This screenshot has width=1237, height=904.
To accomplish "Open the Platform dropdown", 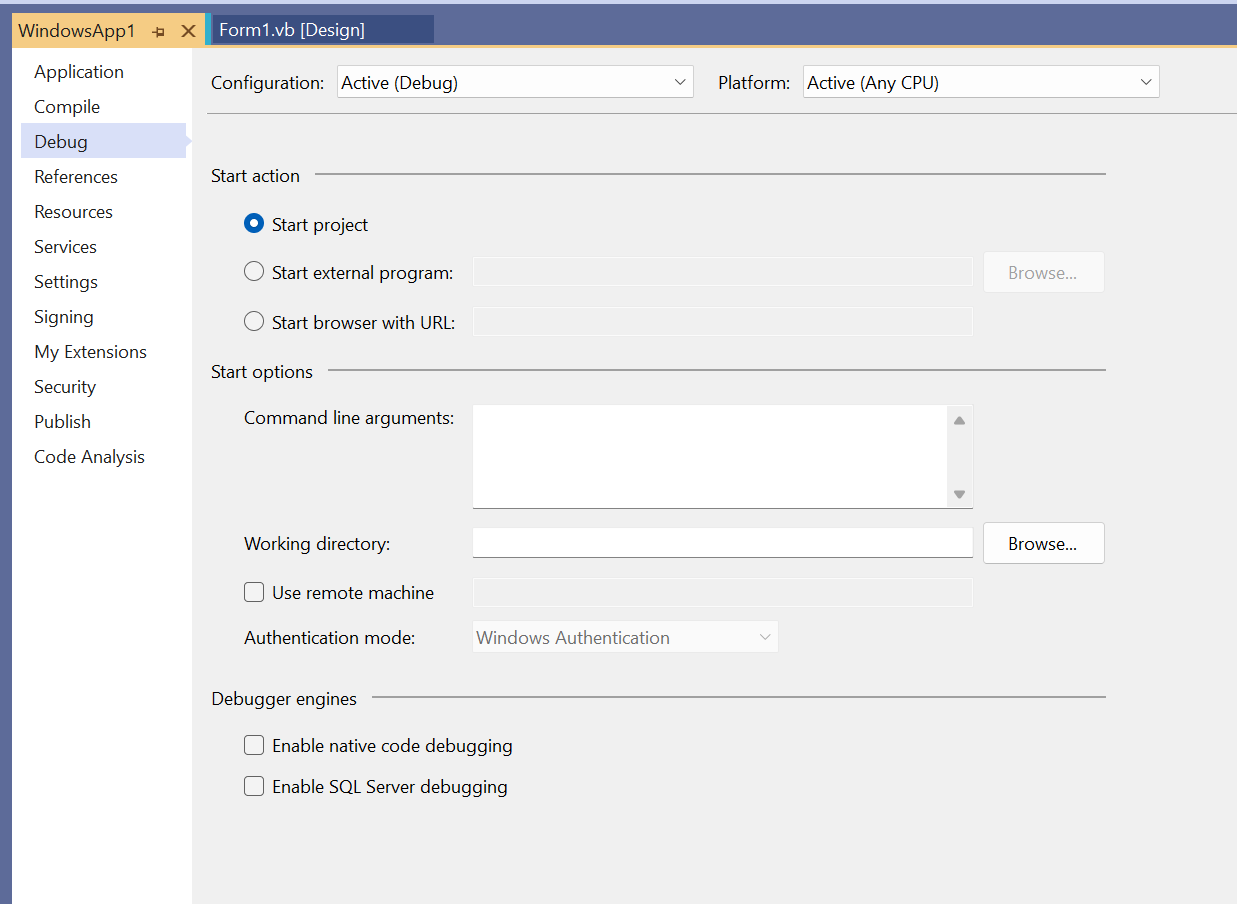I will pos(1145,81).
